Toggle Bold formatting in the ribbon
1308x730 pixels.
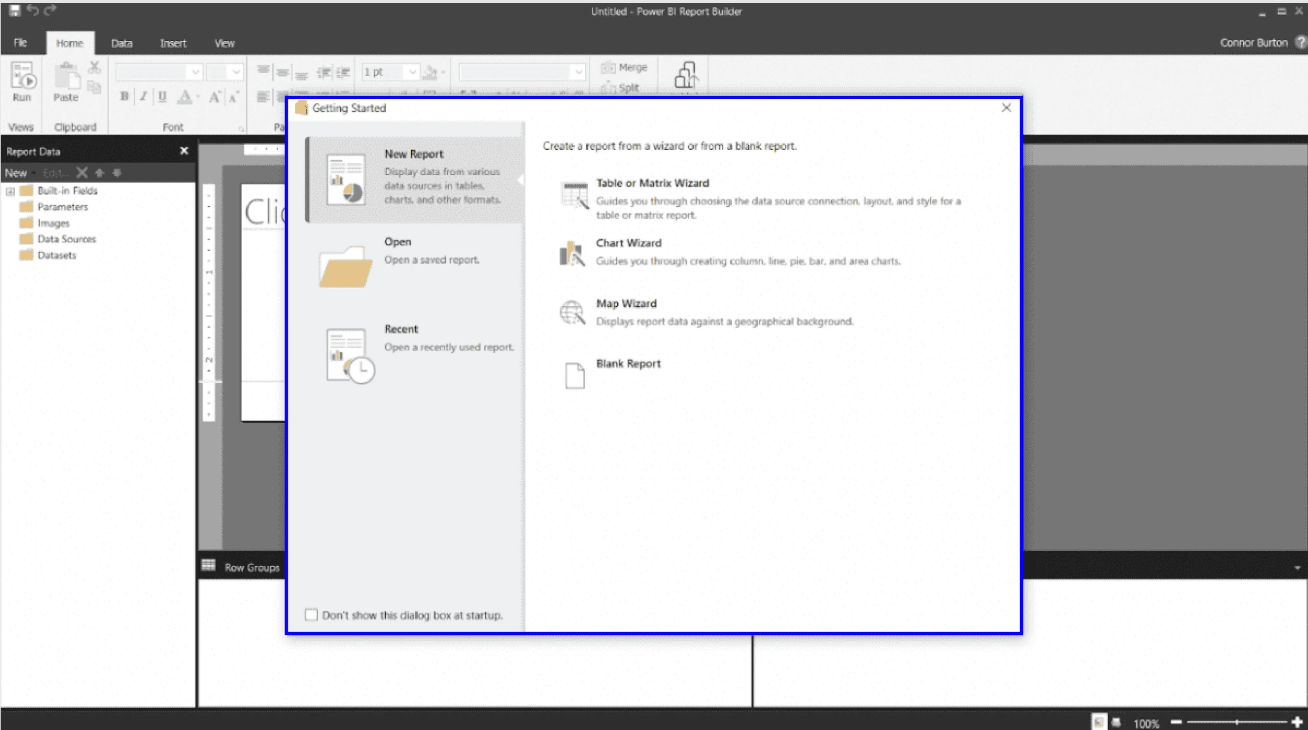[x=124, y=96]
